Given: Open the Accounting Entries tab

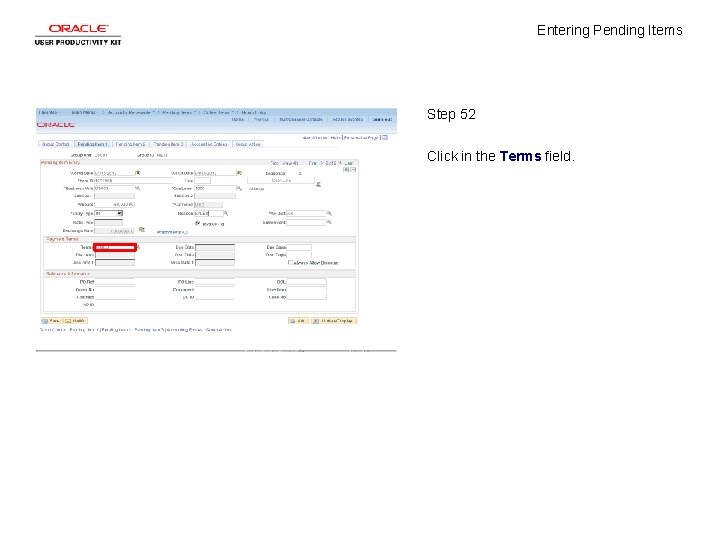Looking at the screenshot, I should pos(209,144).
